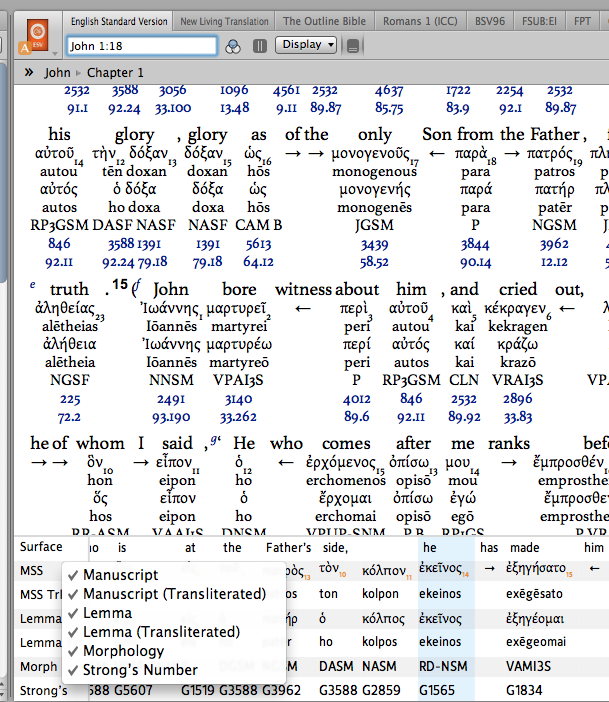The height and width of the screenshot is (702, 609).
Task: Click Strong's number 3439 under monogenēs
Action: click(x=374, y=245)
